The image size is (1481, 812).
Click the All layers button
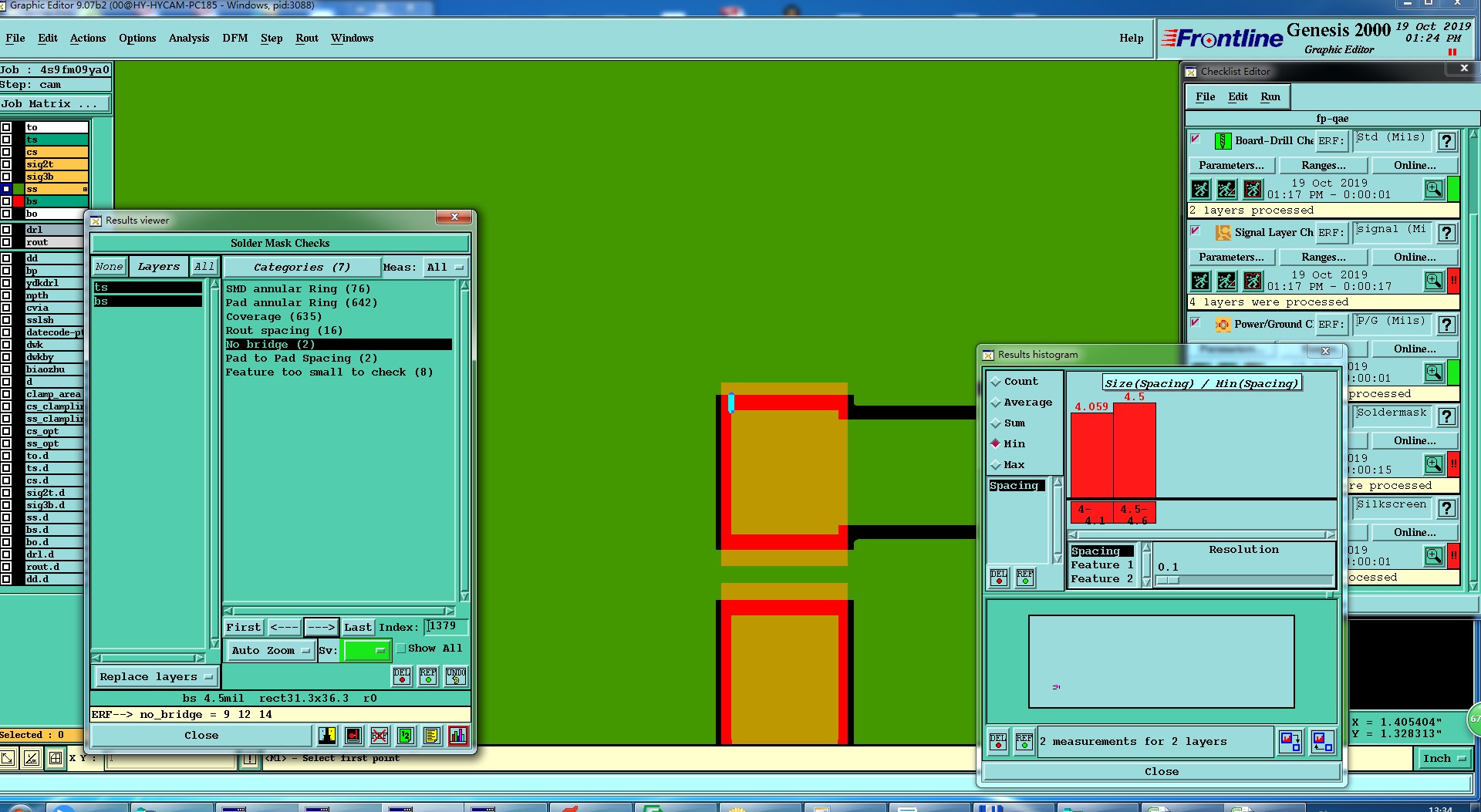pos(204,267)
